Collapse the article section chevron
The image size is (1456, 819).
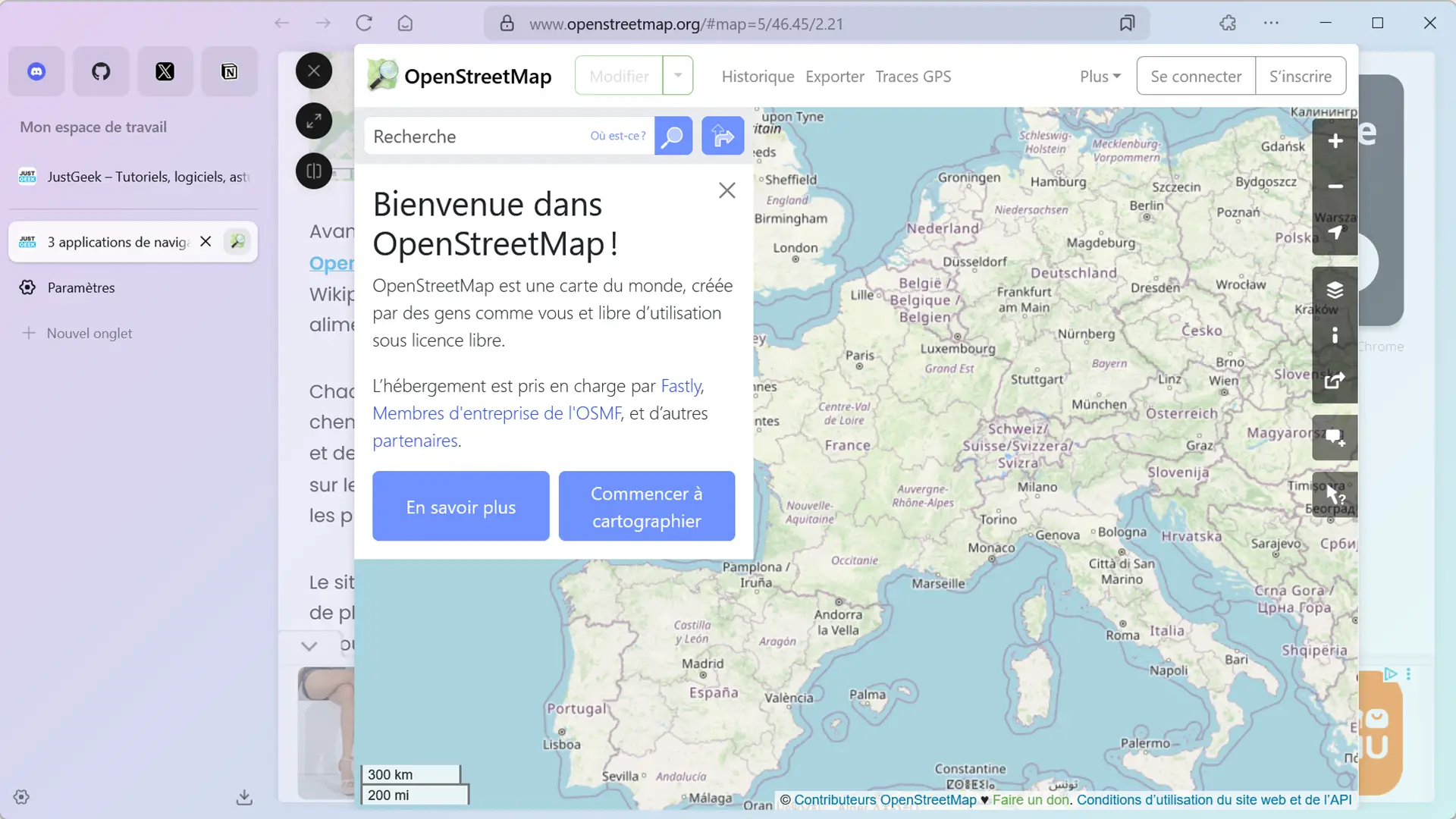[309, 646]
